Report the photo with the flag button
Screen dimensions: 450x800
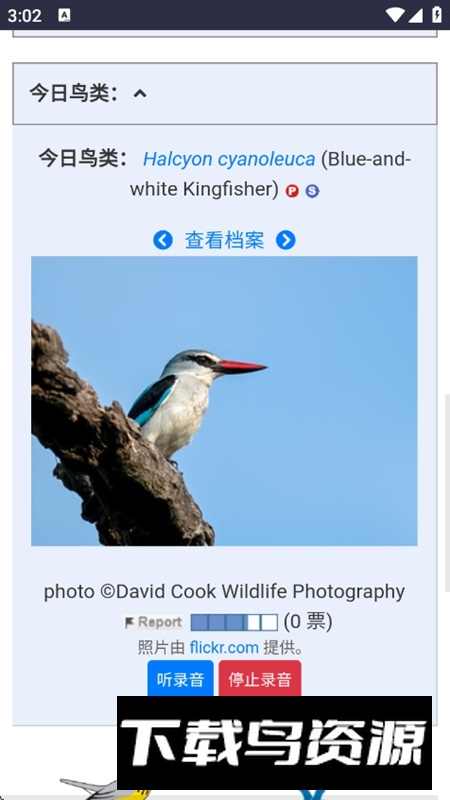click(x=154, y=622)
